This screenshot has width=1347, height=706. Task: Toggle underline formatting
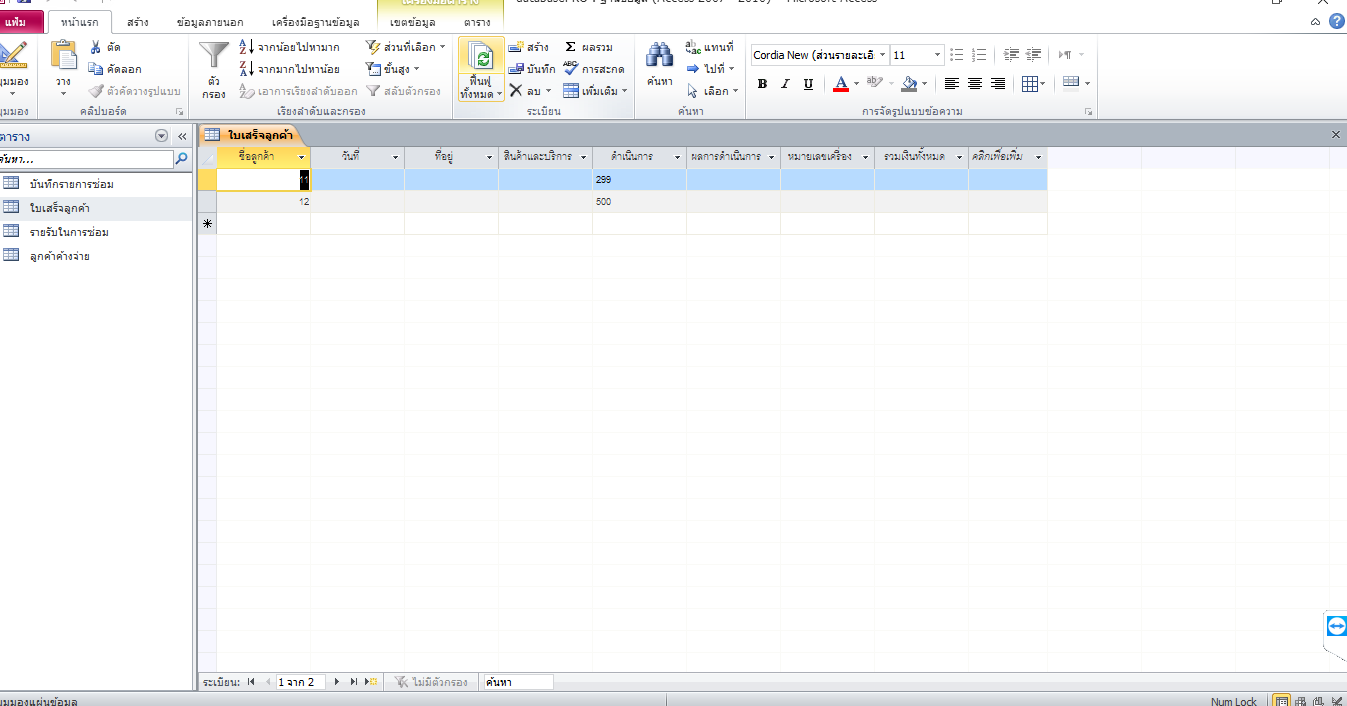pyautogui.click(x=808, y=84)
